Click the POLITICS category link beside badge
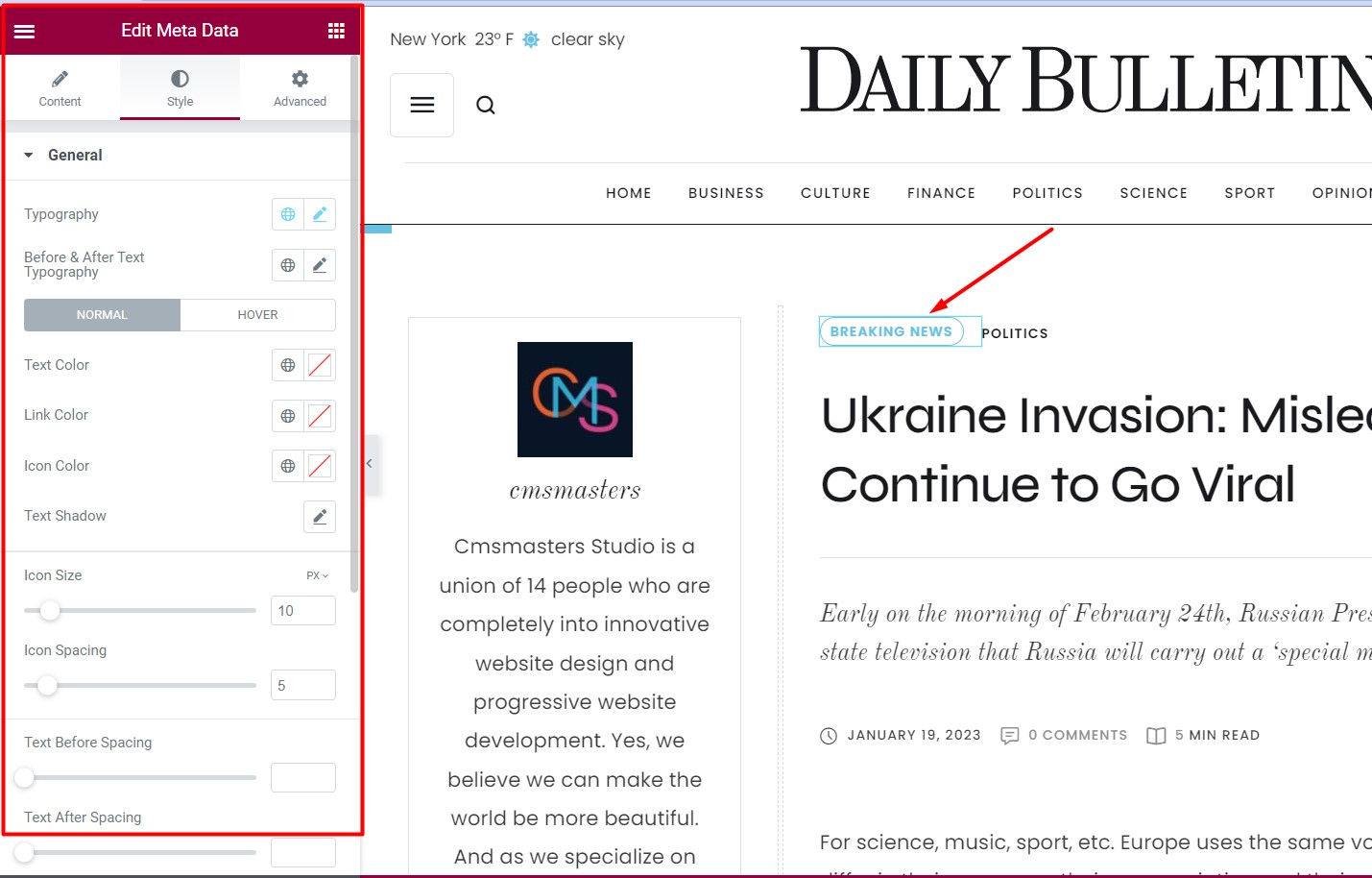Screen dimensions: 1372x878 (x=1015, y=333)
